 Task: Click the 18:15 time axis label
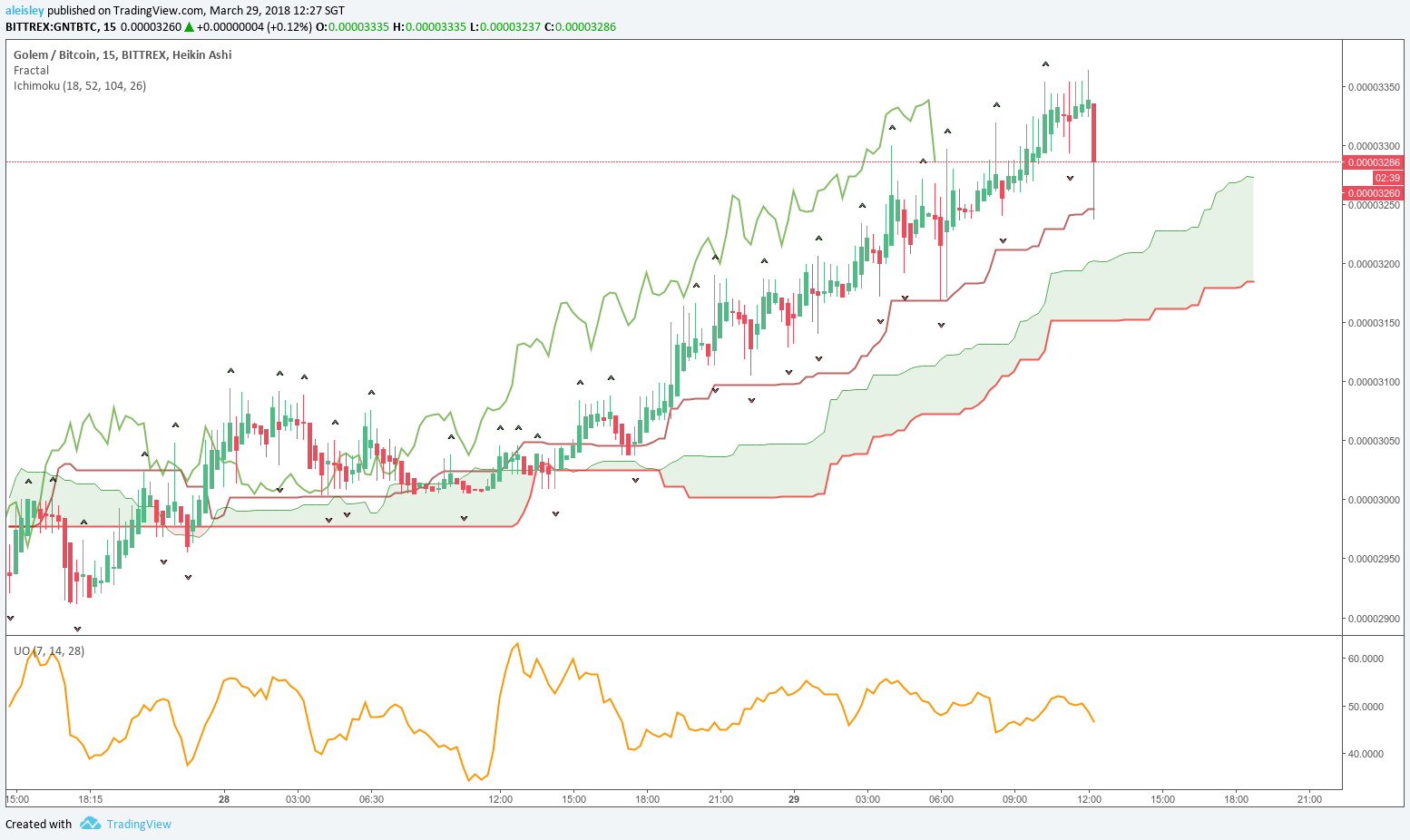(90, 799)
